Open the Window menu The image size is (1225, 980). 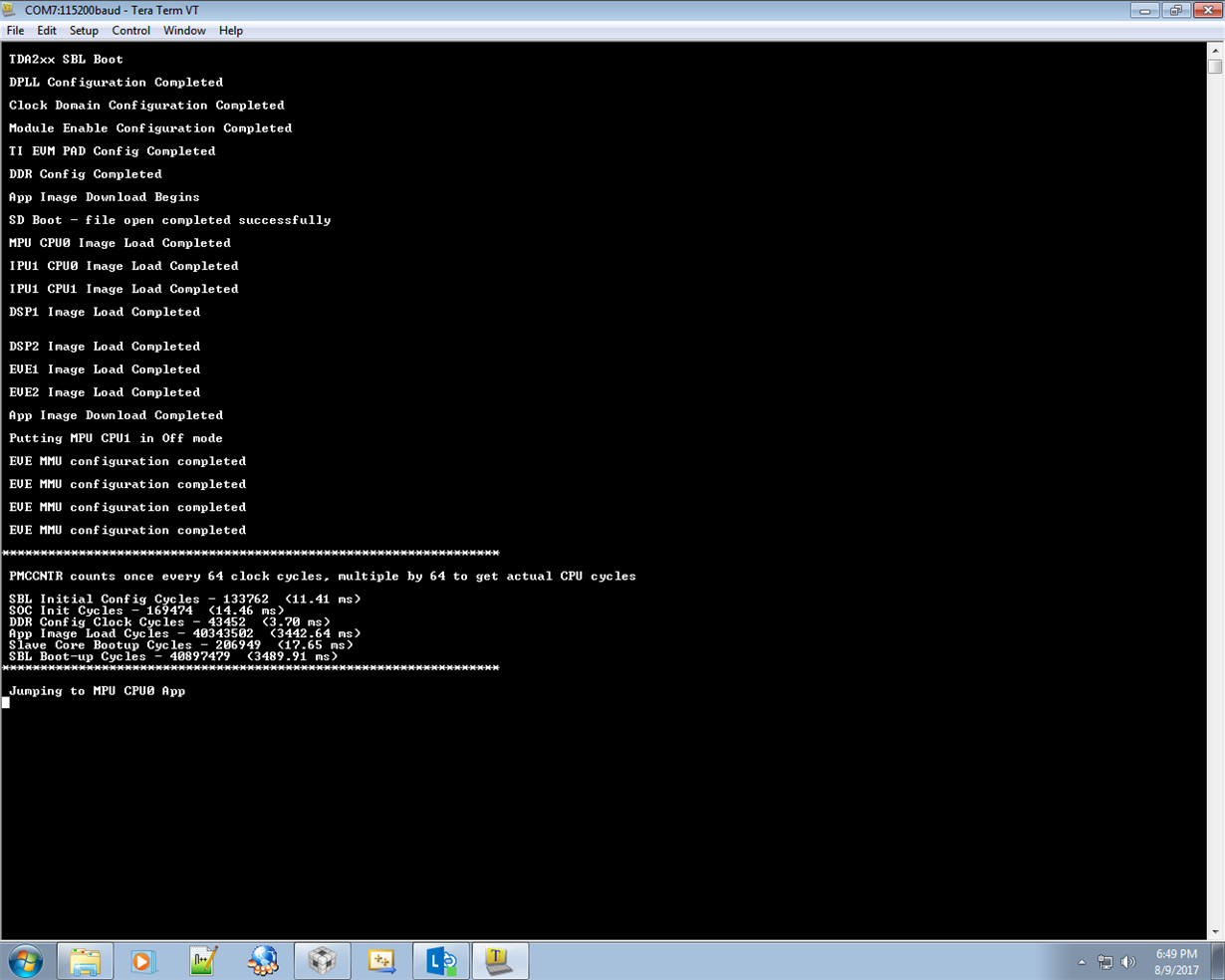[x=184, y=31]
